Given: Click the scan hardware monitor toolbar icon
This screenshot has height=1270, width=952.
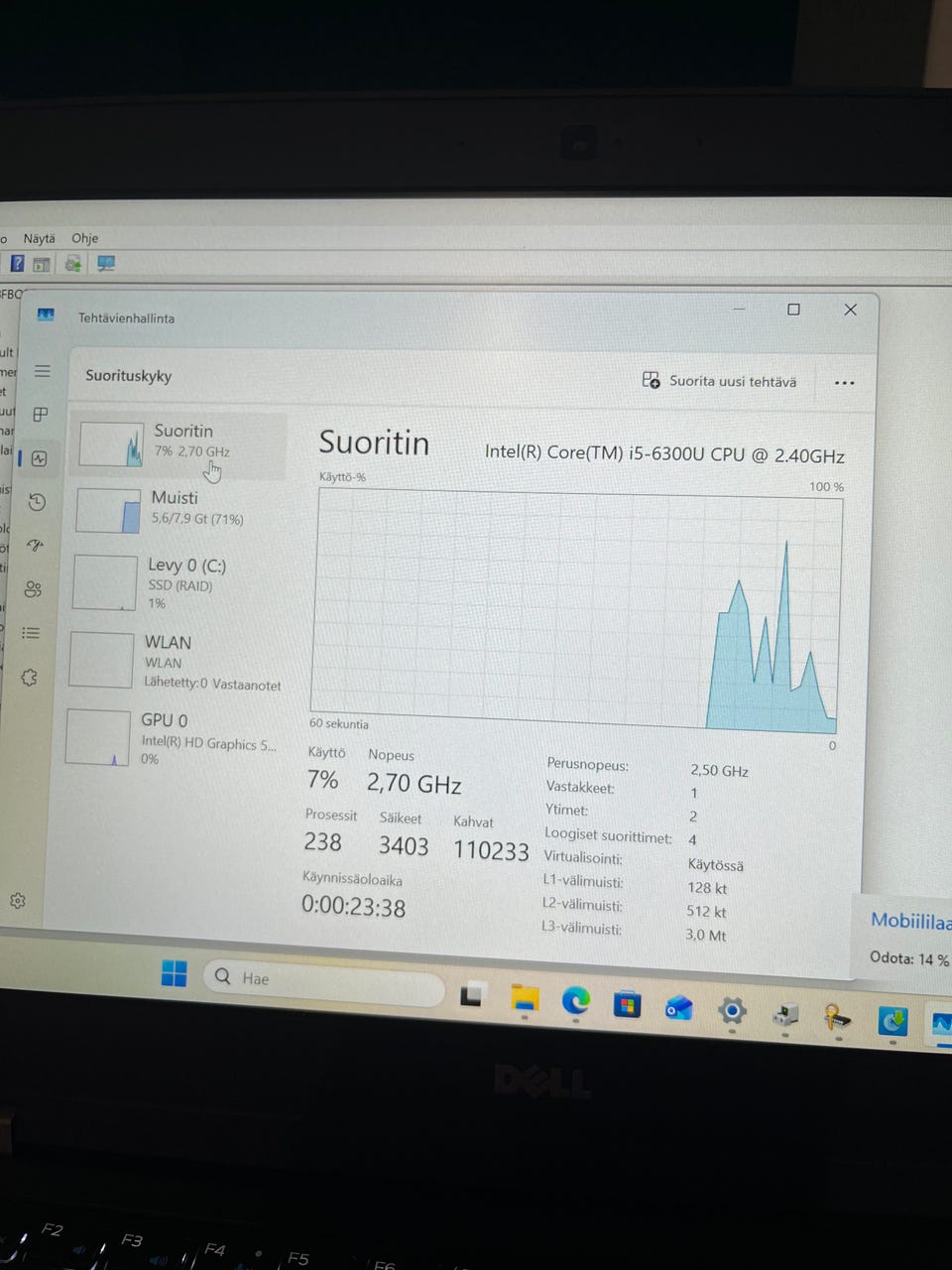Looking at the screenshot, I should [105, 263].
